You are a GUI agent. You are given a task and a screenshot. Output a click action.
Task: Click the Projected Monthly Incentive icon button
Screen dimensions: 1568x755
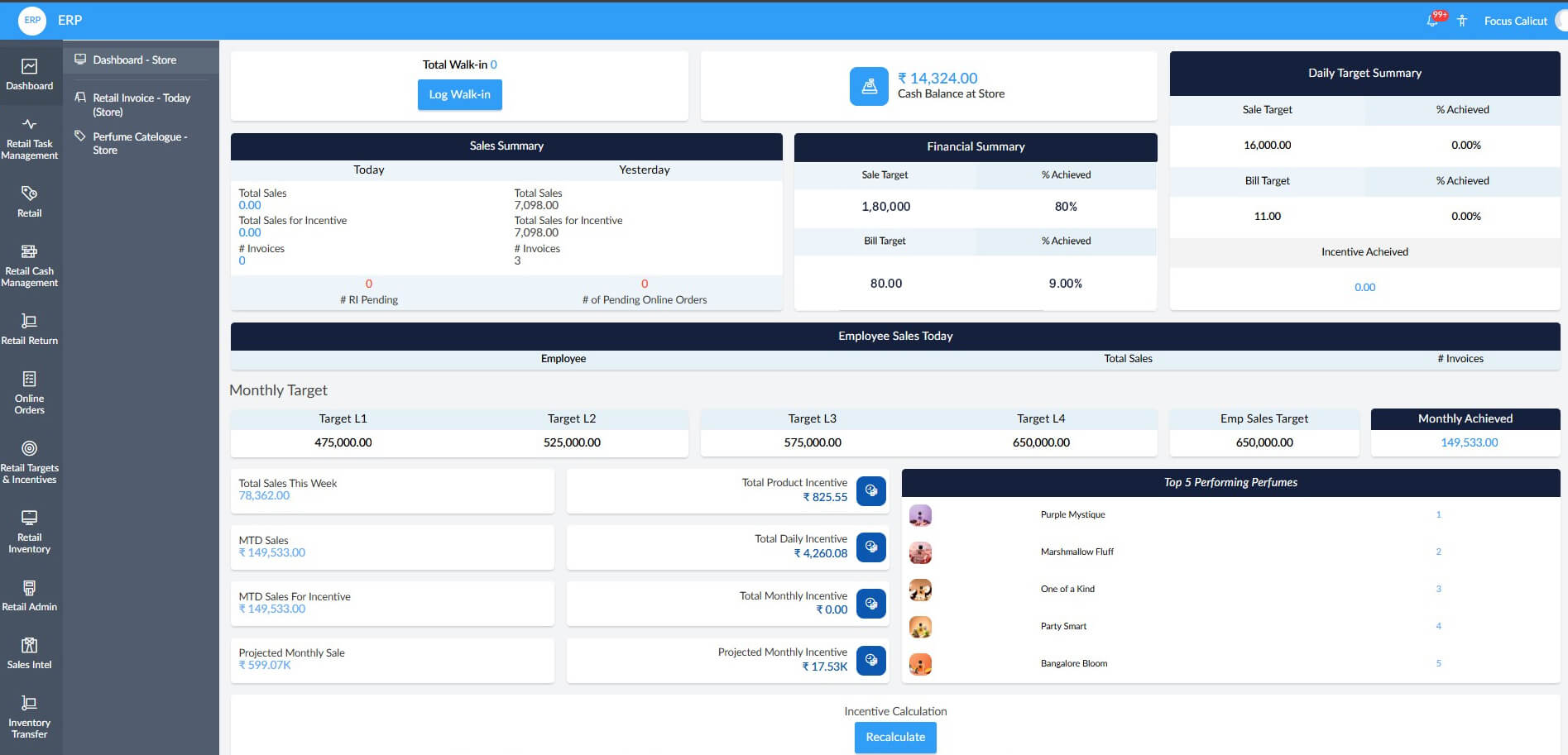pos(870,660)
